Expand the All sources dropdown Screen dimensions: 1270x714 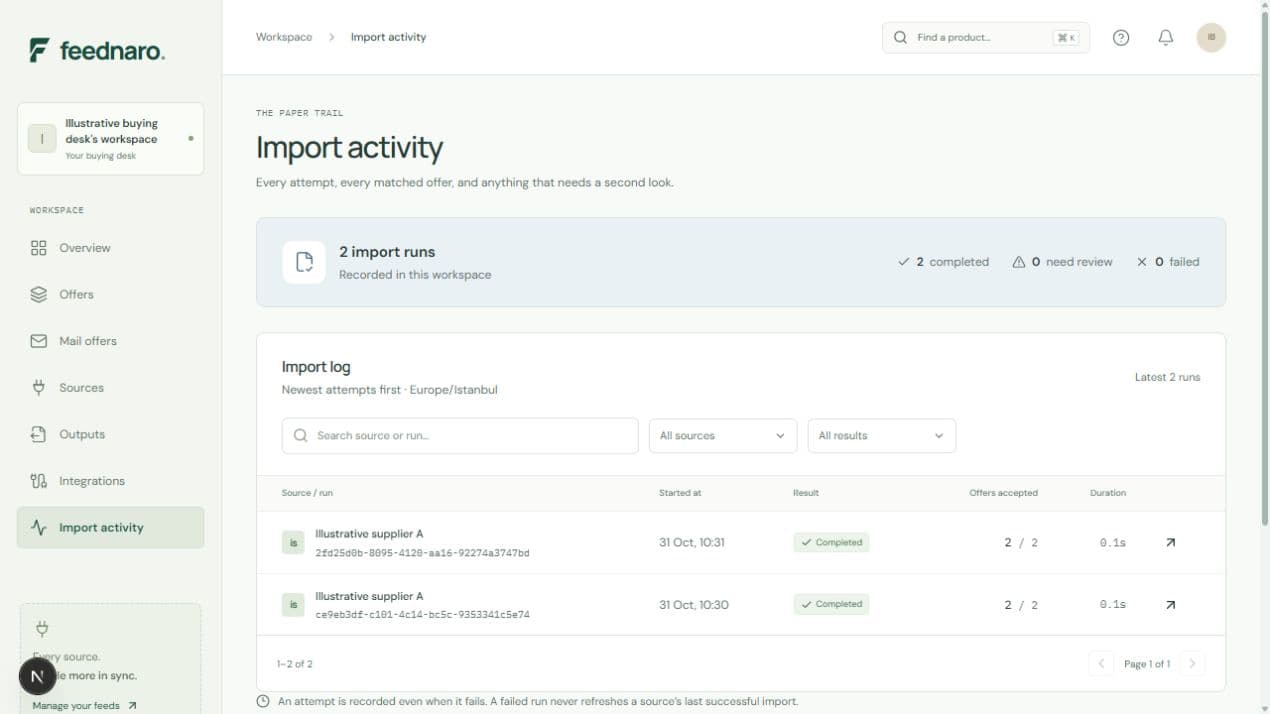pyautogui.click(x=723, y=436)
